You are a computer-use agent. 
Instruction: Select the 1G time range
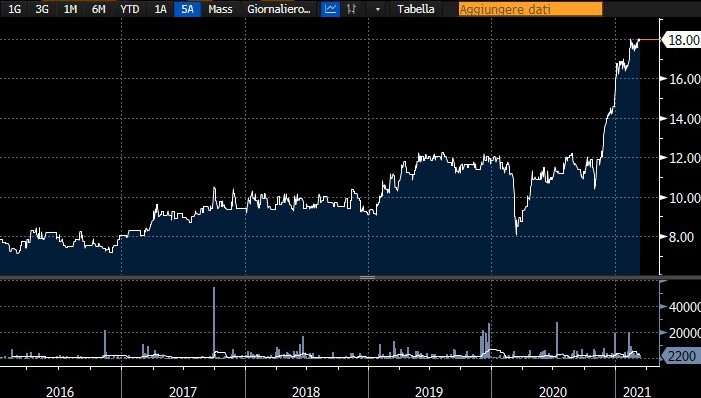pyautogui.click(x=14, y=9)
